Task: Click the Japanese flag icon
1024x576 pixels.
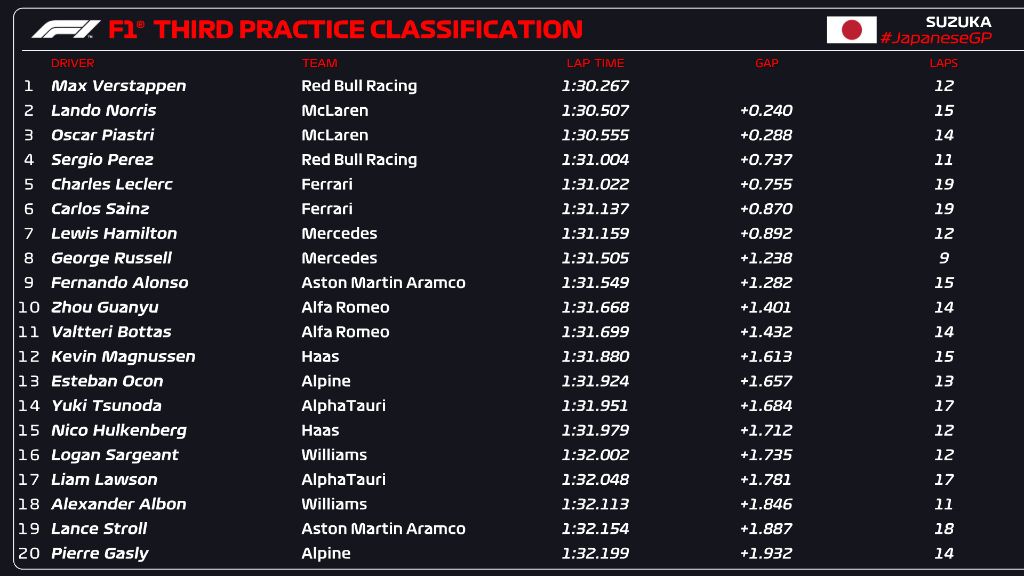Action: [x=851, y=30]
